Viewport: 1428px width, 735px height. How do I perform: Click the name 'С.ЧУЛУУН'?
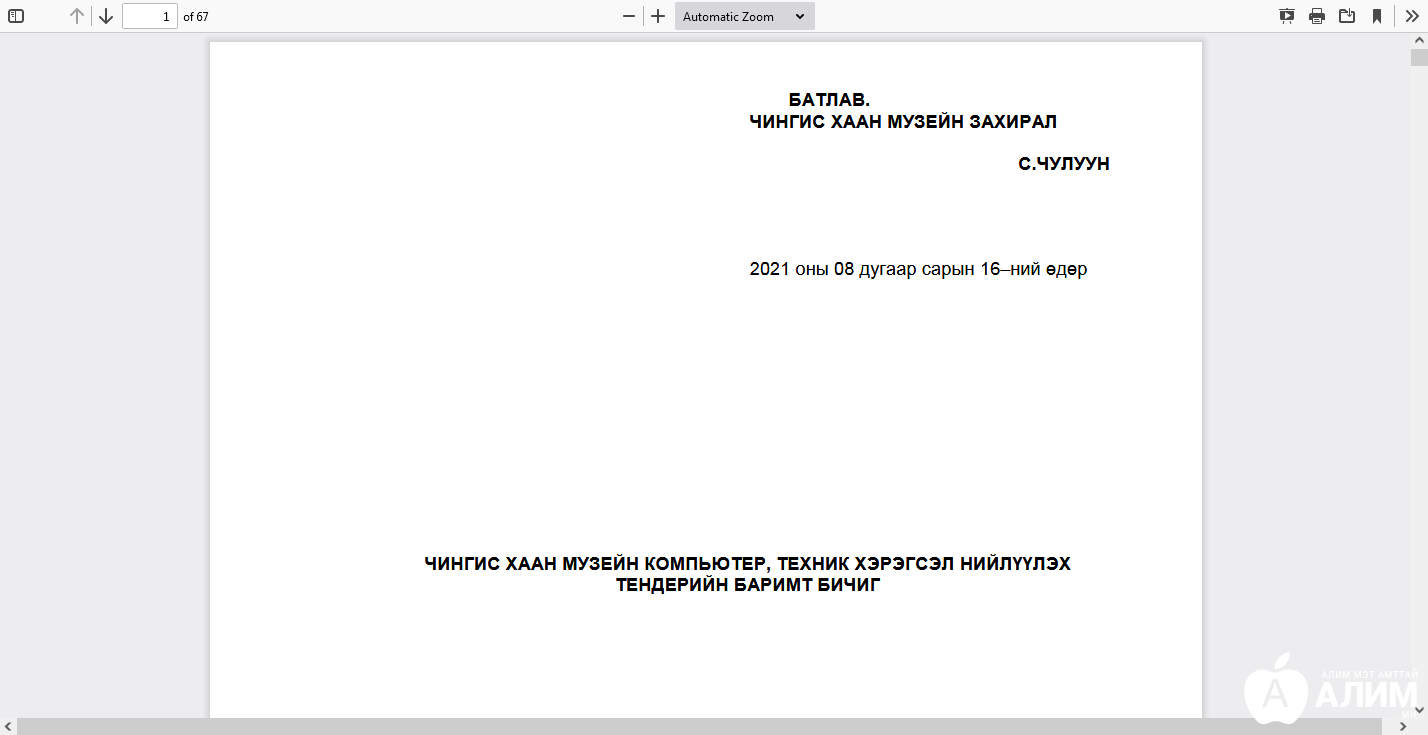tap(1064, 164)
